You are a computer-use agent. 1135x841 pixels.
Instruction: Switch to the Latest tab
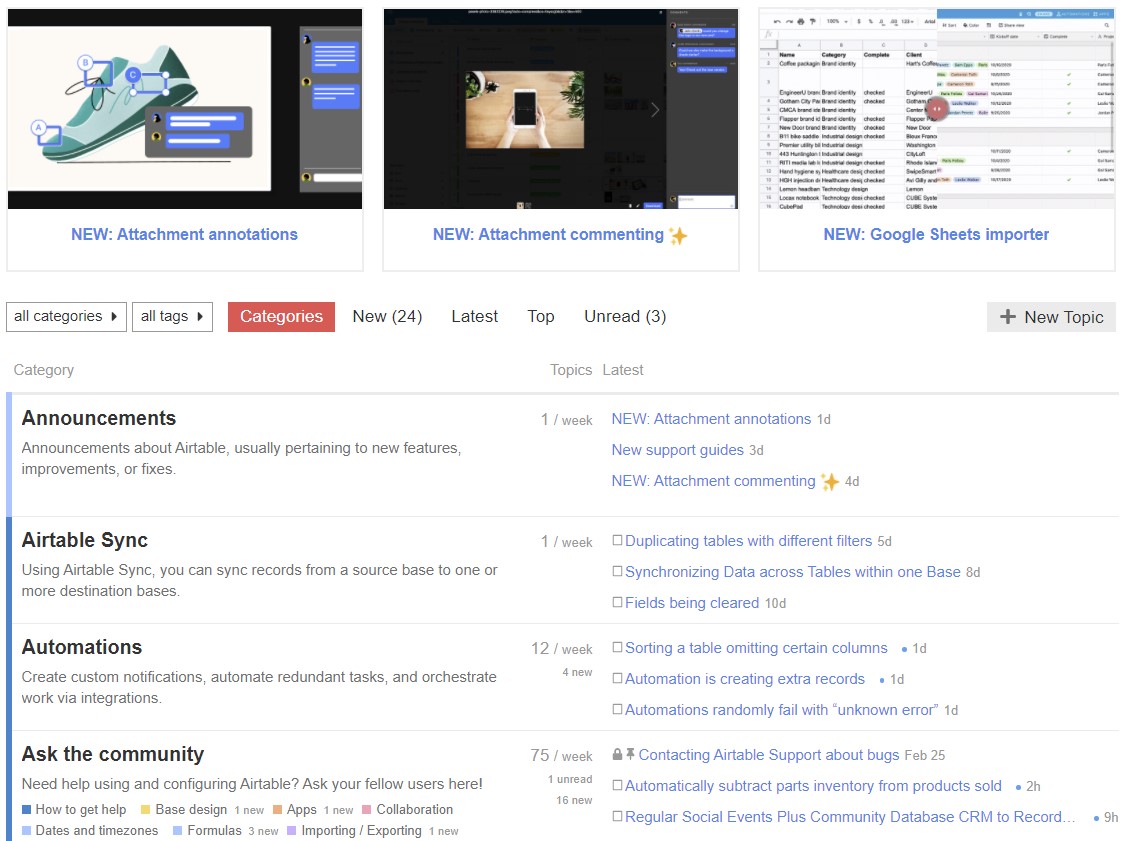pos(475,317)
